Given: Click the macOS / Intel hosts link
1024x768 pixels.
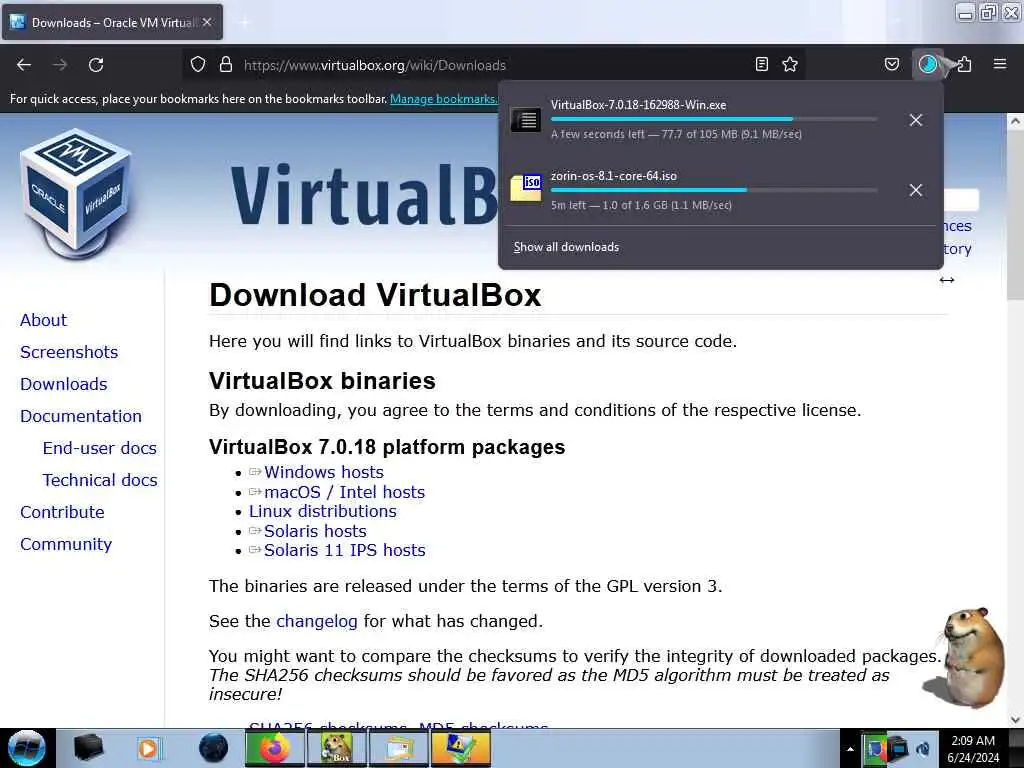Looking at the screenshot, I should (x=344, y=492).
